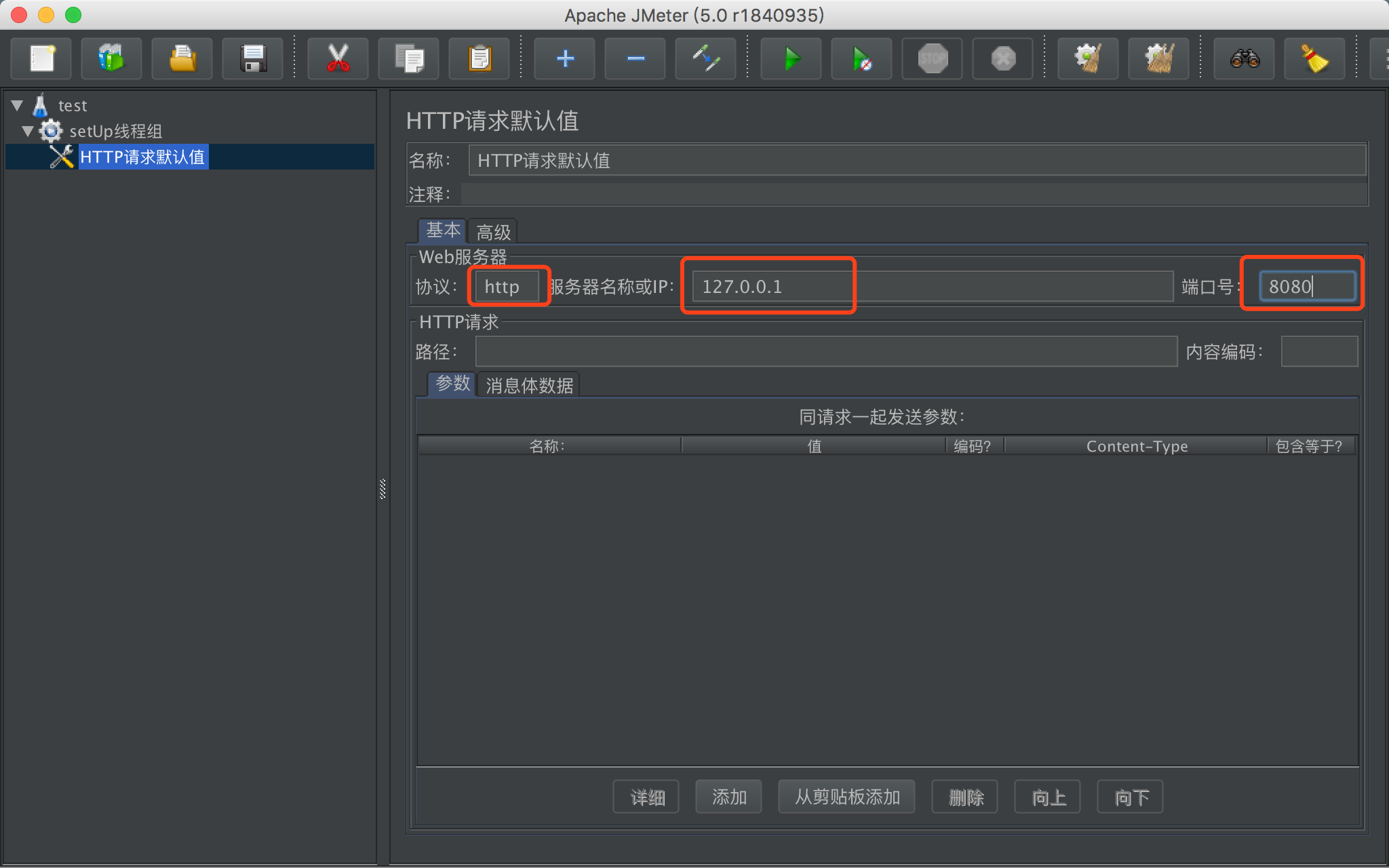
Task: Click the Stop sign icon
Action: click(933, 58)
